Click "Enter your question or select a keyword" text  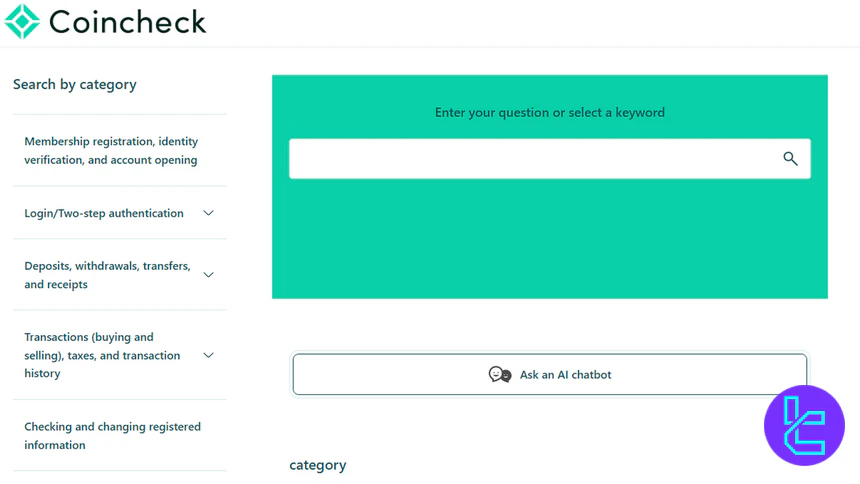[x=549, y=112]
